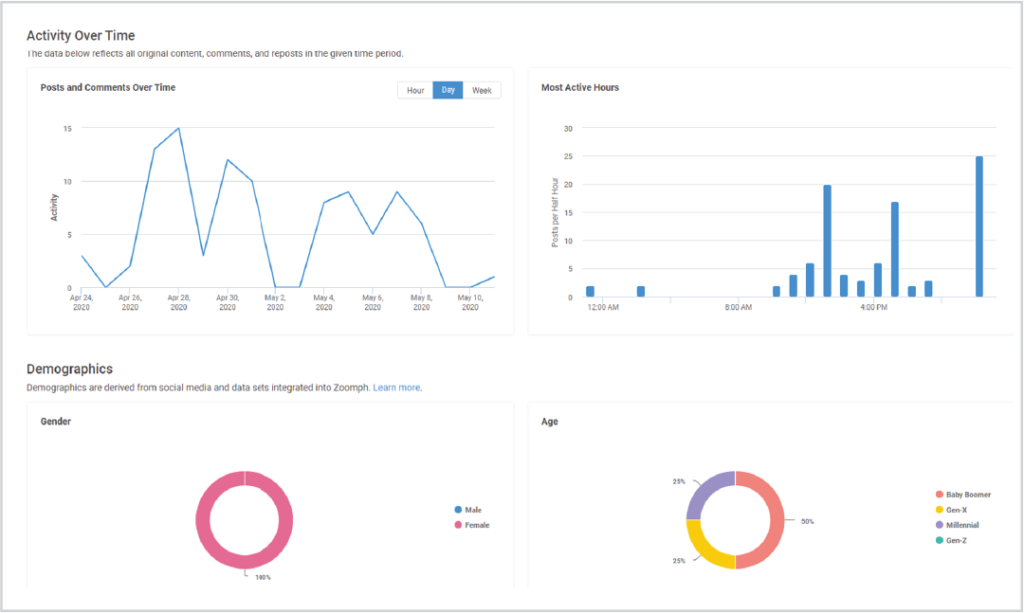
Task: Toggle the Millennial legend purple marker
Action: pos(939,525)
